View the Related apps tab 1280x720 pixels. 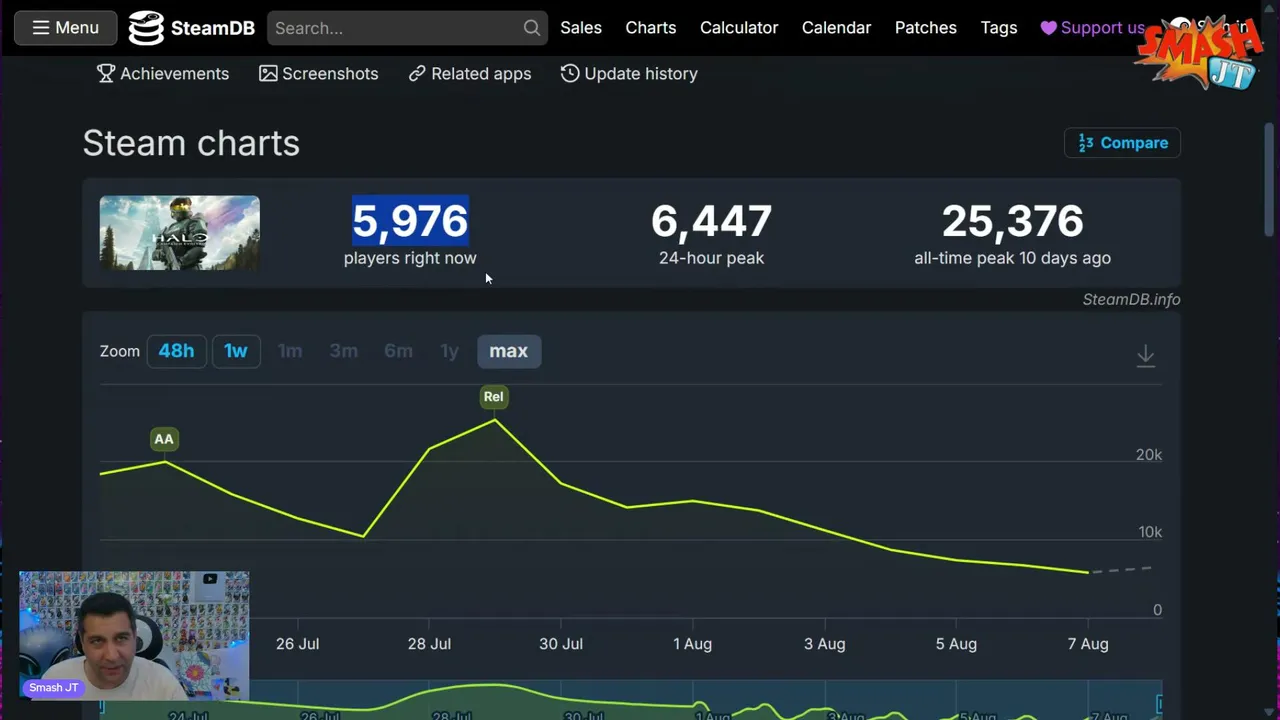pyautogui.click(x=470, y=74)
